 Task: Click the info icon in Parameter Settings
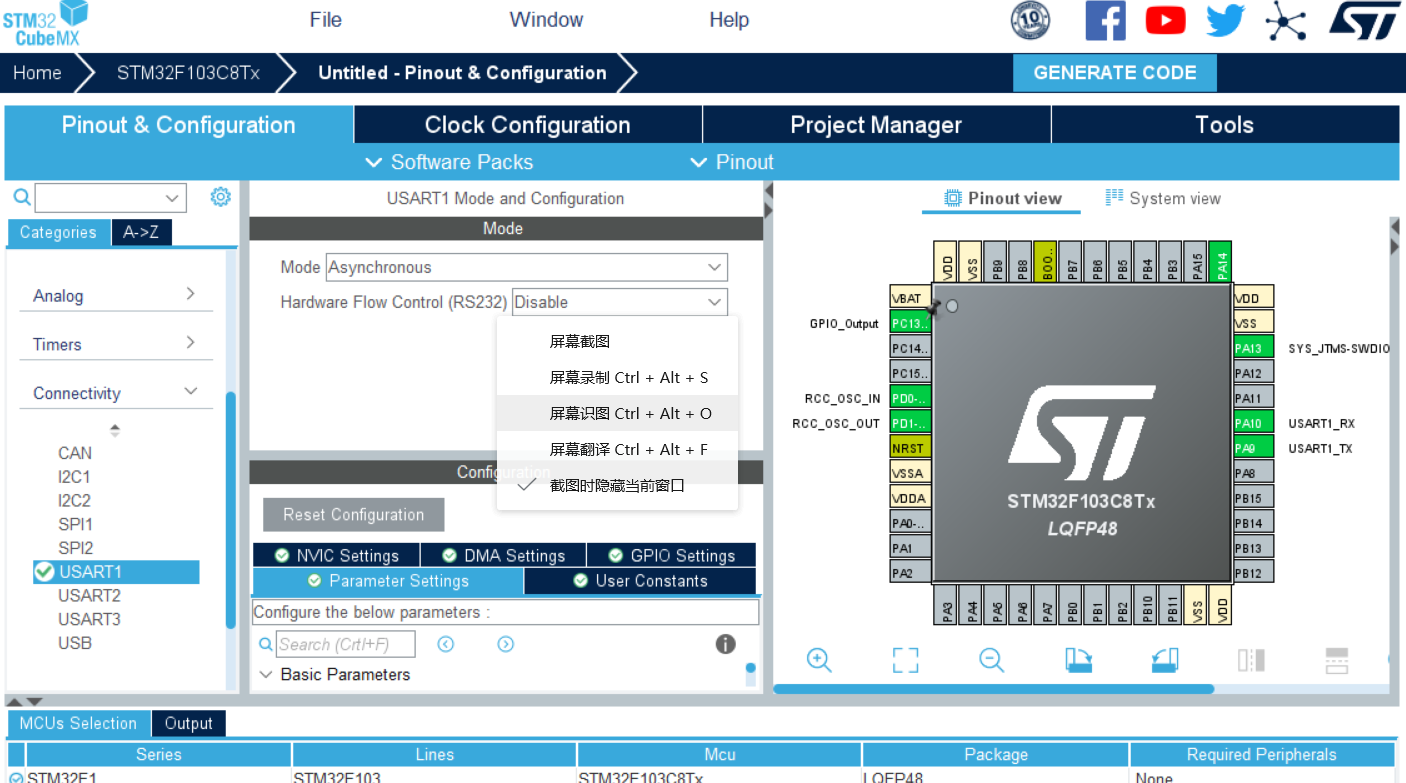[x=725, y=644]
